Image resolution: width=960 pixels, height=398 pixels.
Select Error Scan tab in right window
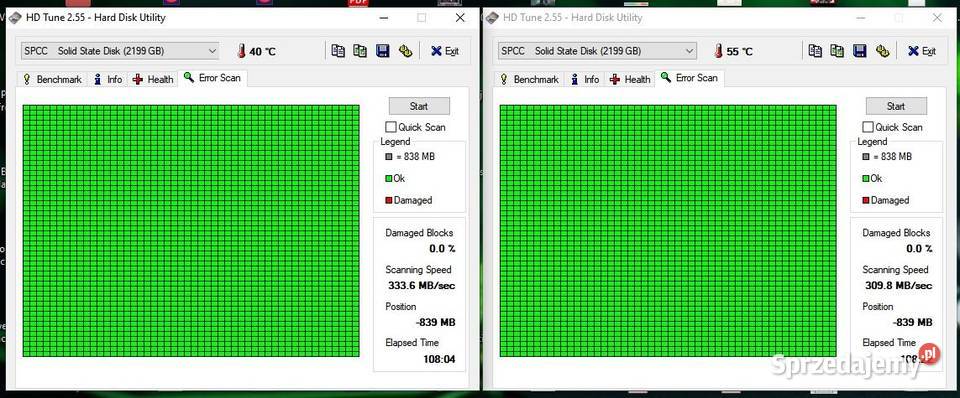[x=689, y=78]
